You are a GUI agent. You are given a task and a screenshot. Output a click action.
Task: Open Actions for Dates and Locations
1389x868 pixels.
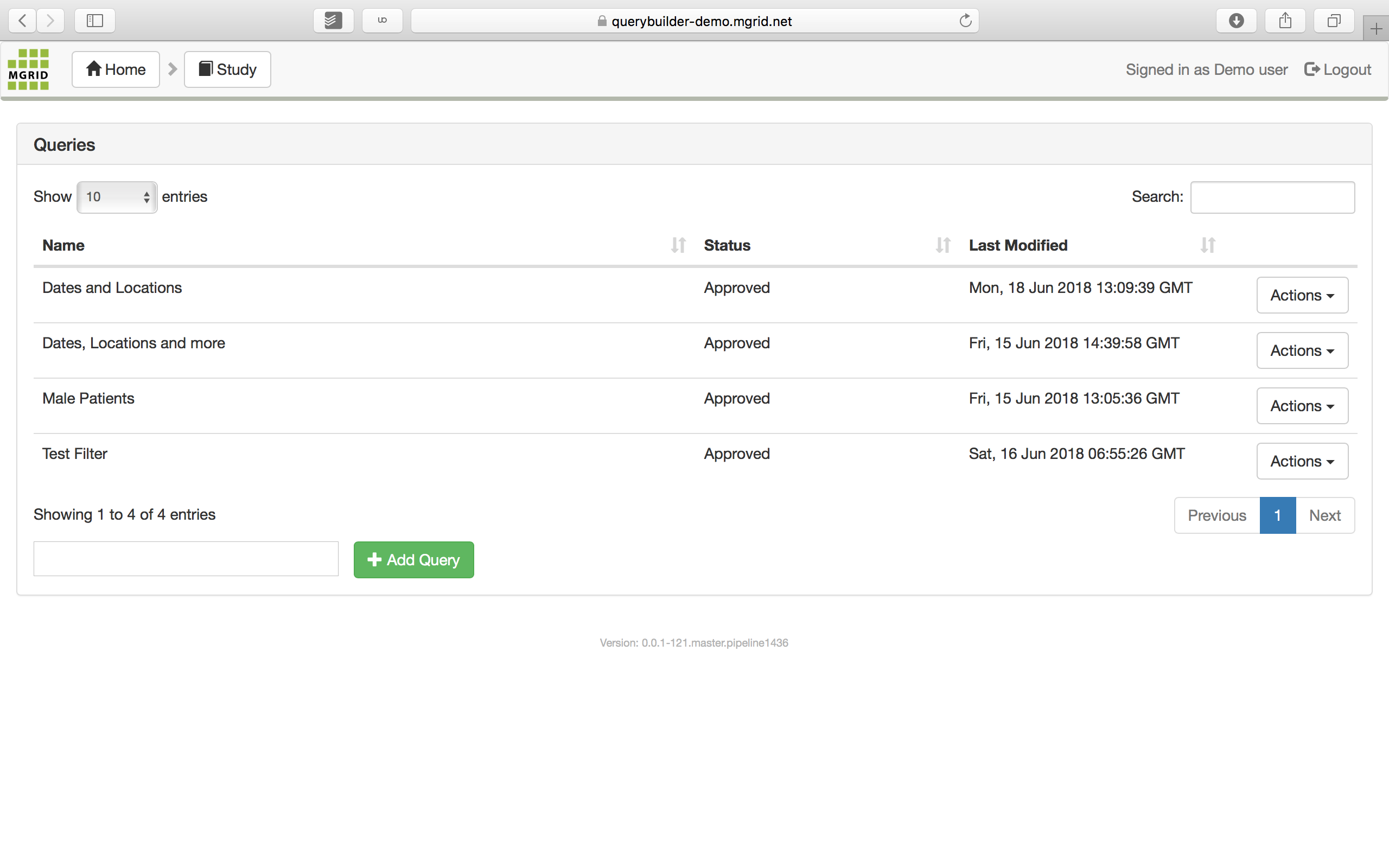(1302, 295)
